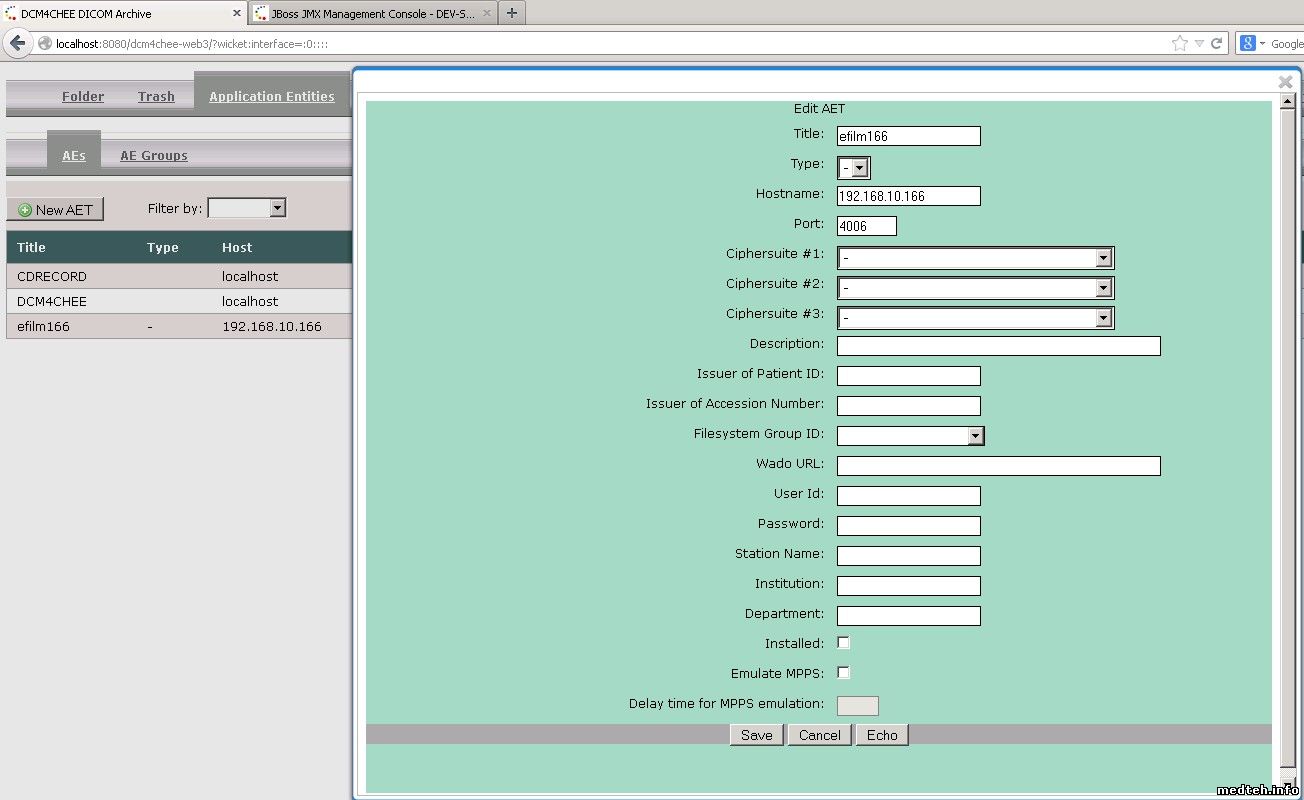
Task: Close the DCM4CHEE DICOM Archive tab
Action: point(237,14)
